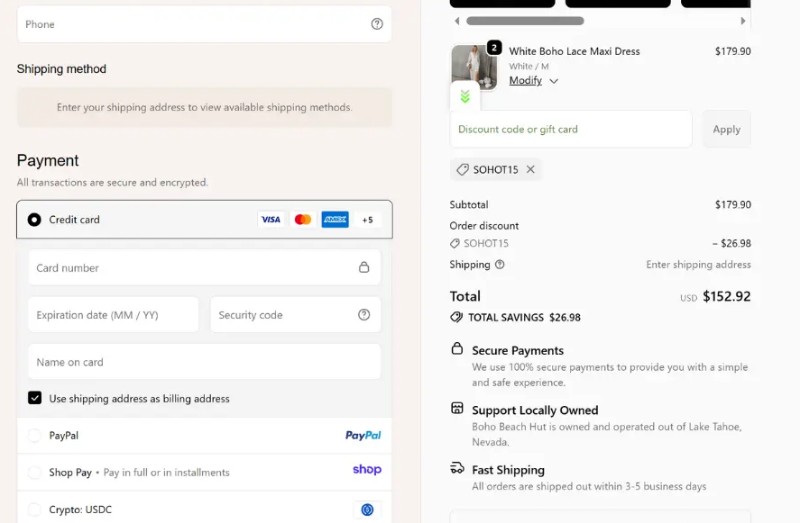Click the Apply discount button
The width and height of the screenshot is (800, 523).
point(727,129)
